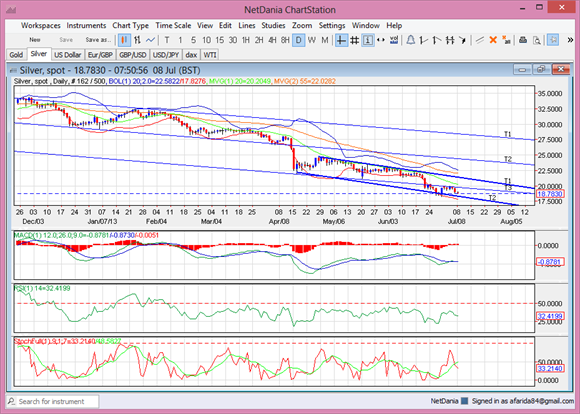Viewport: 580px width, 414px height.
Task: Open the Window menu
Action: (x=365, y=26)
